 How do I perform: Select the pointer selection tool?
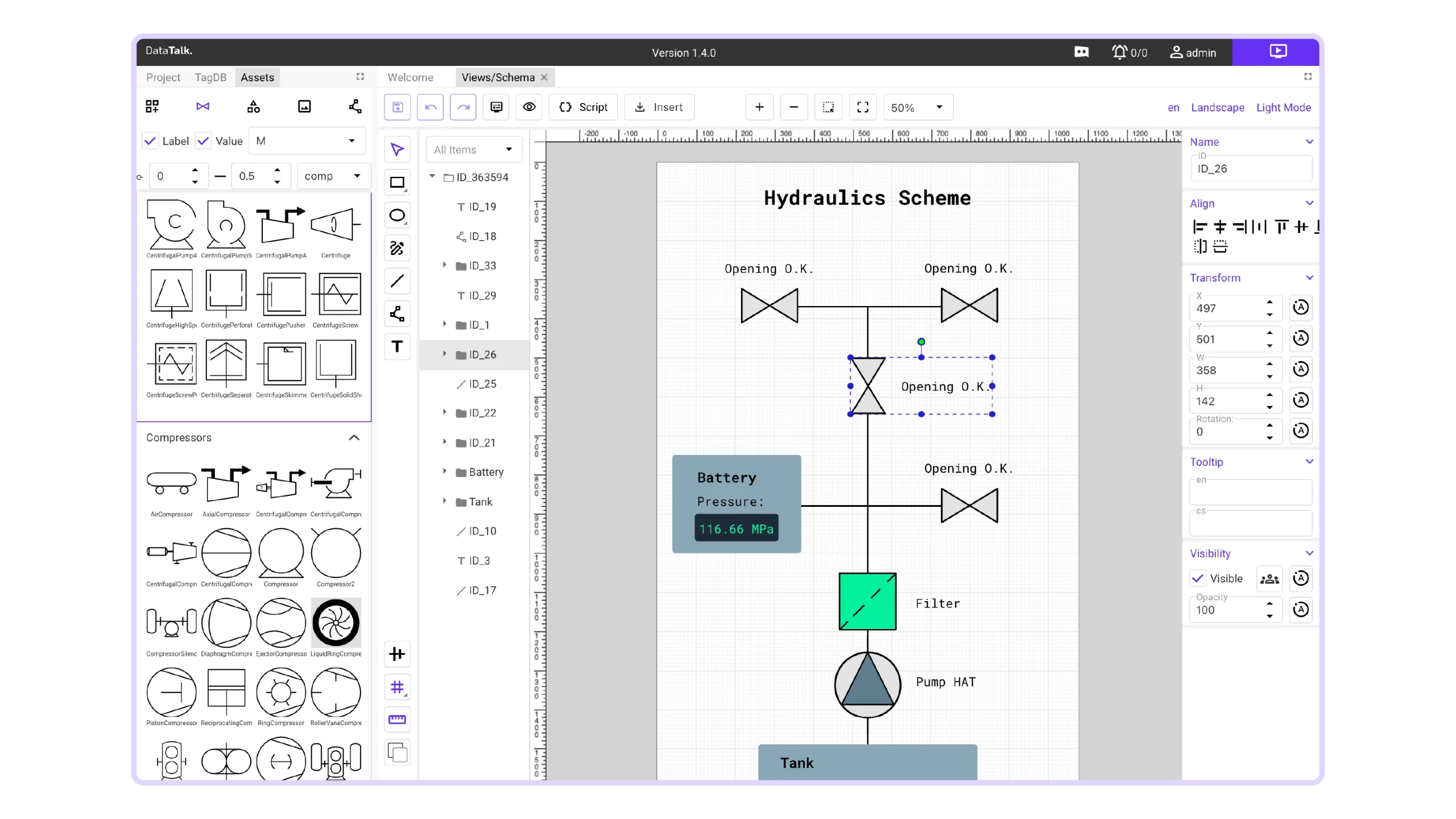click(x=397, y=150)
